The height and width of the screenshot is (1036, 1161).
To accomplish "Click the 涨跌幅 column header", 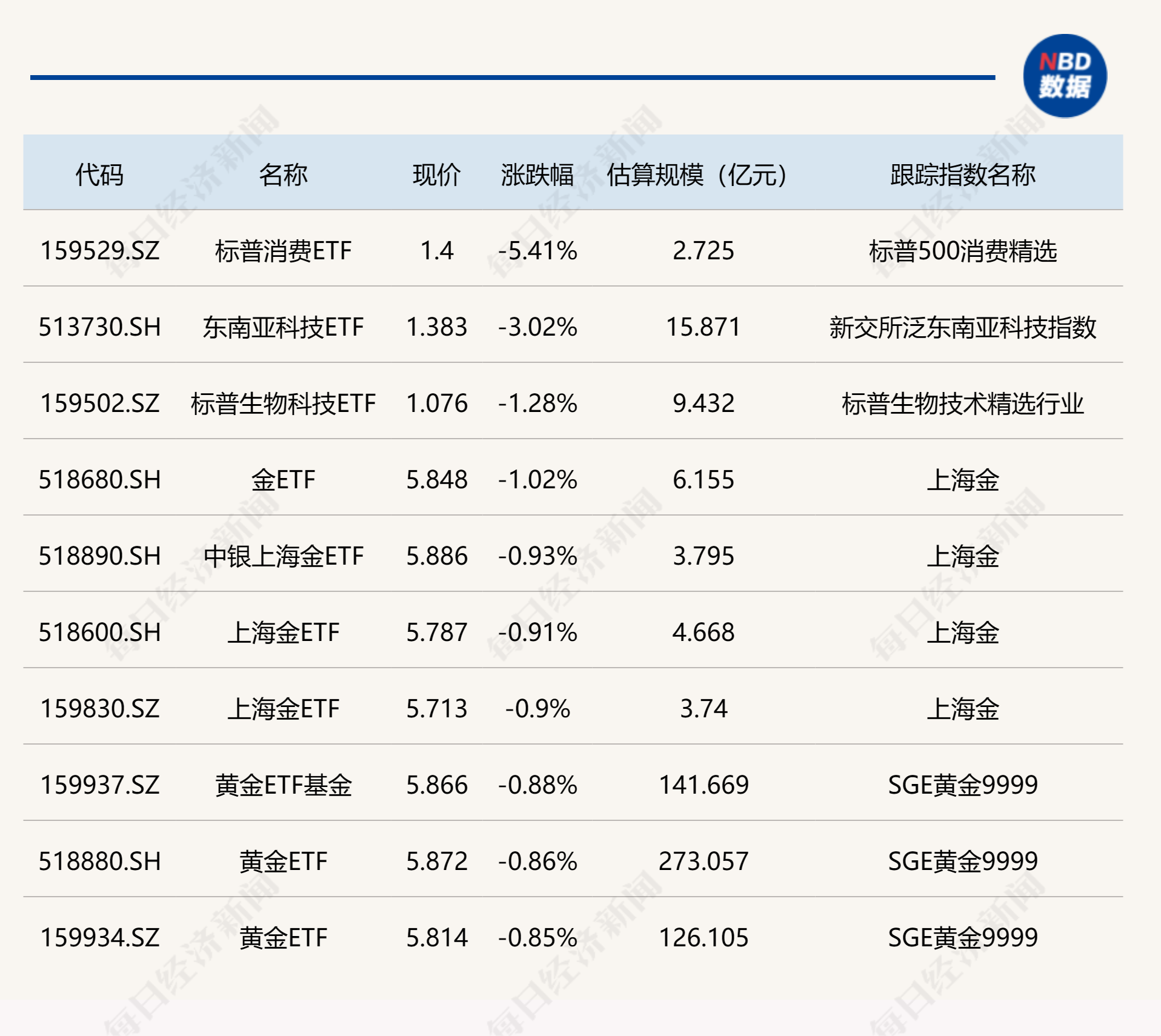I will (537, 175).
